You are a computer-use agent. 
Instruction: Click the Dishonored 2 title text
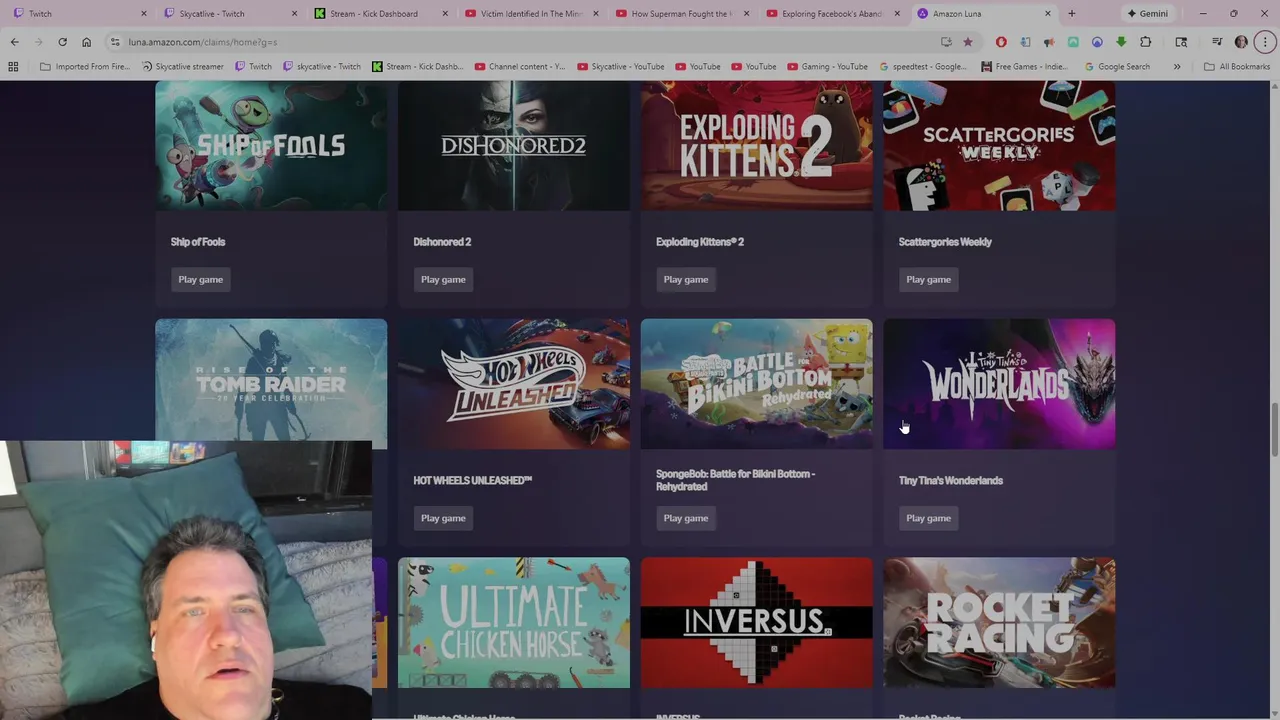pyautogui.click(x=442, y=242)
